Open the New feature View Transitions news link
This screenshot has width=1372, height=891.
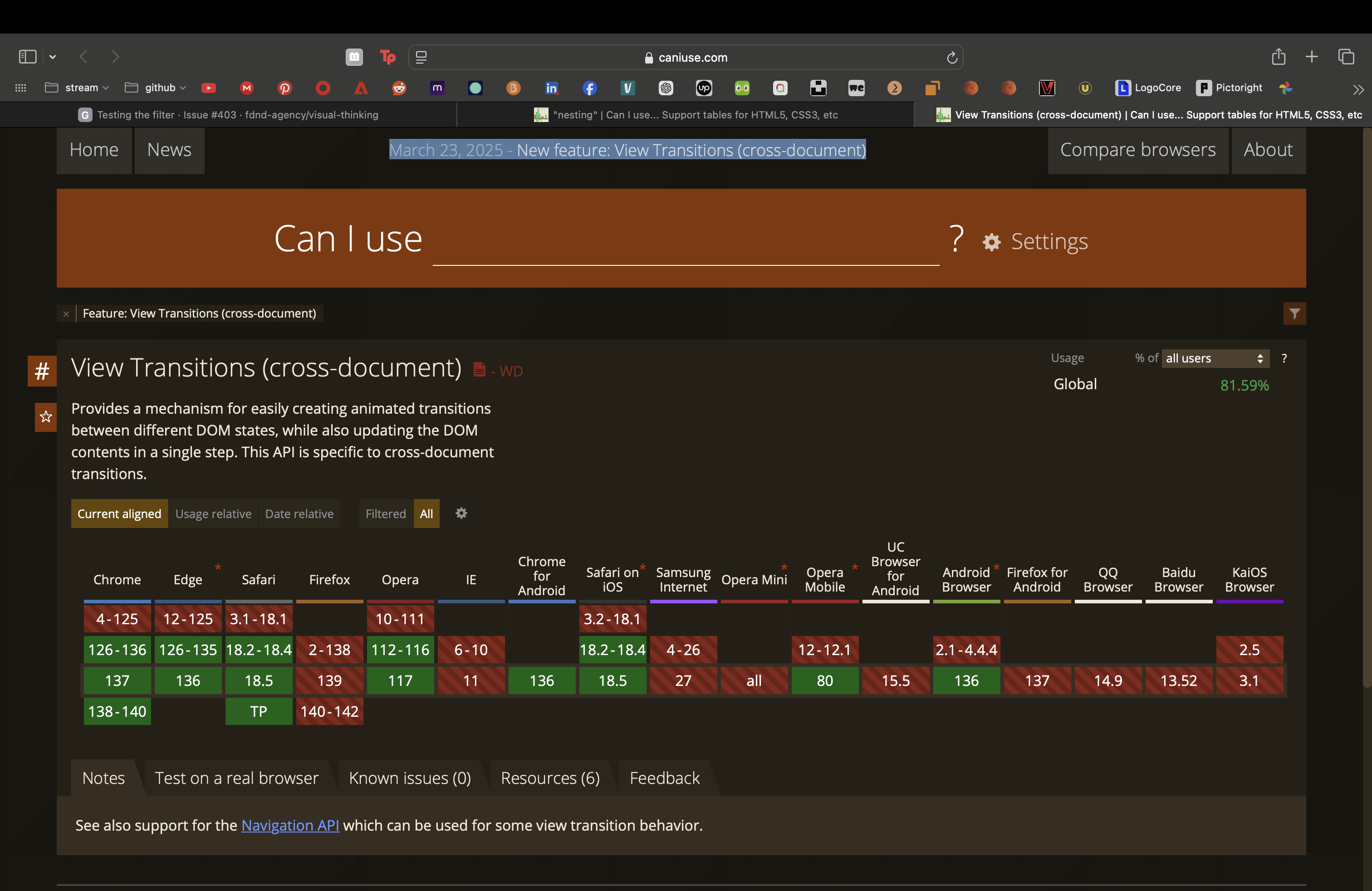(x=691, y=150)
